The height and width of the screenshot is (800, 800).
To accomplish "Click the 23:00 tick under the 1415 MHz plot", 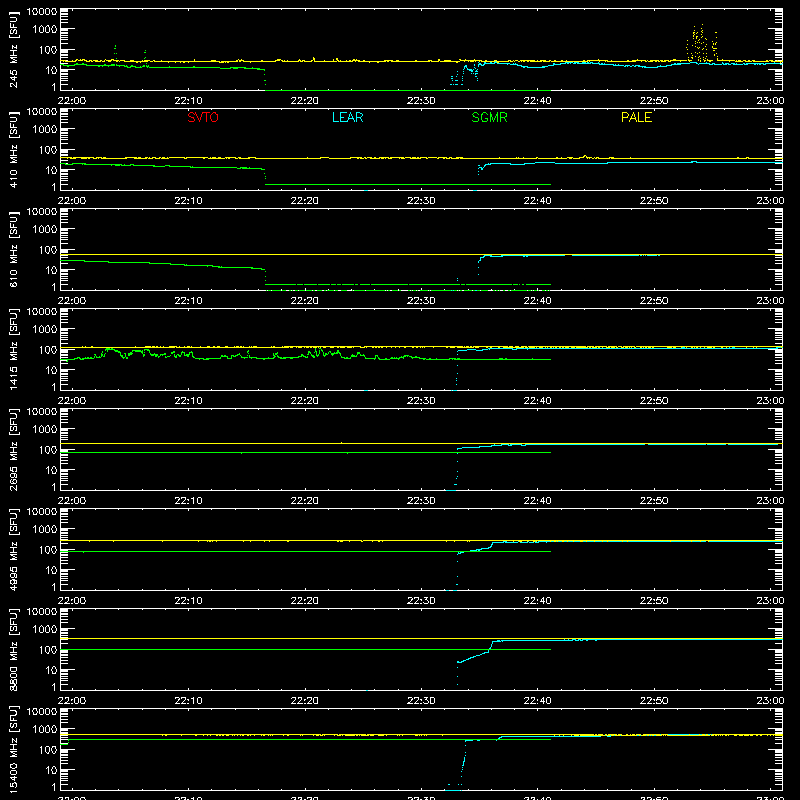I will click(770, 401).
